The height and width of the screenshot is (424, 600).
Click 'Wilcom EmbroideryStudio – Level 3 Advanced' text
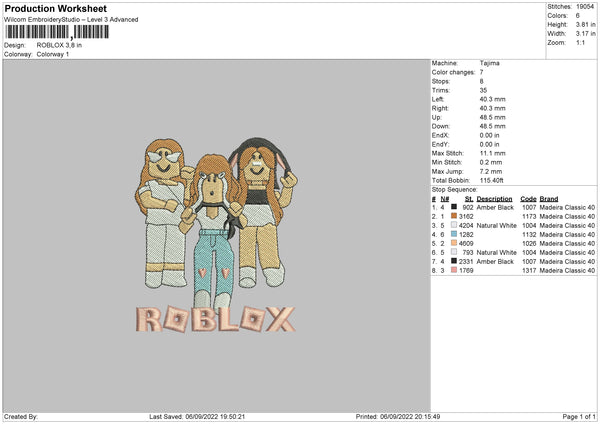[71, 20]
